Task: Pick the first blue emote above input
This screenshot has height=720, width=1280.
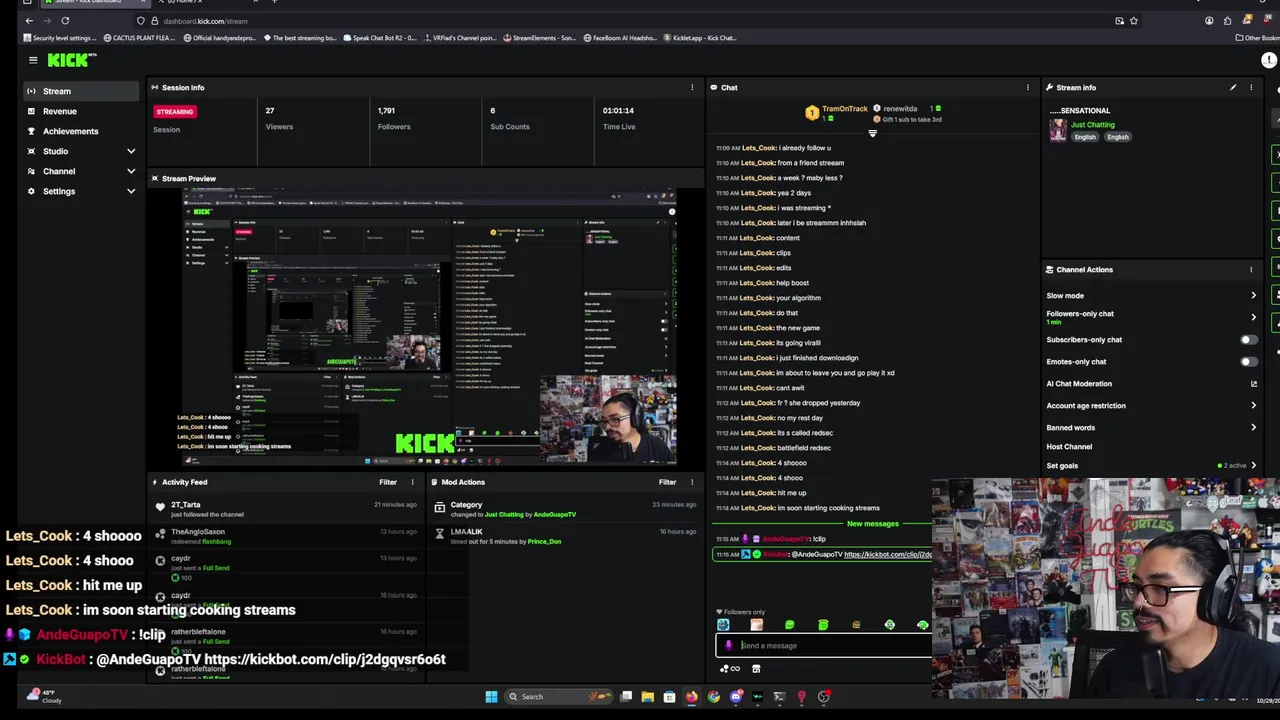Action: pos(723,625)
